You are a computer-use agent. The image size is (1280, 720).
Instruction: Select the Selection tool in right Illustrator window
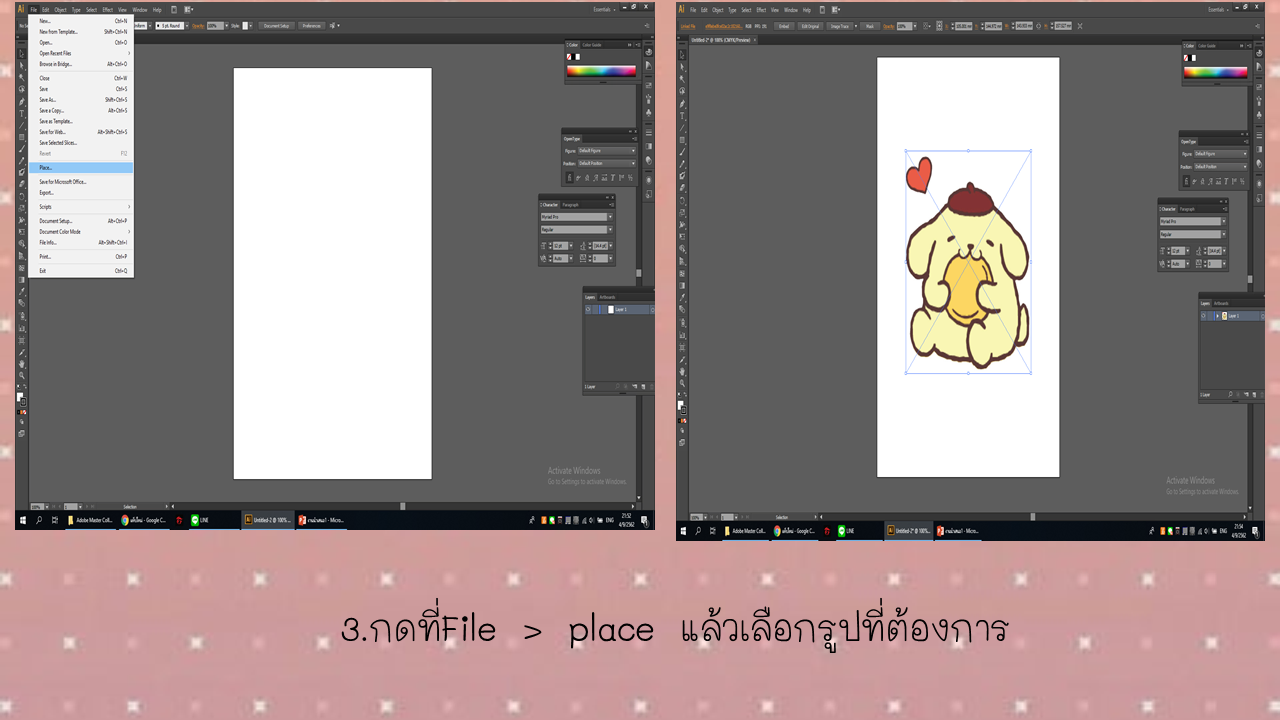[x=682, y=55]
